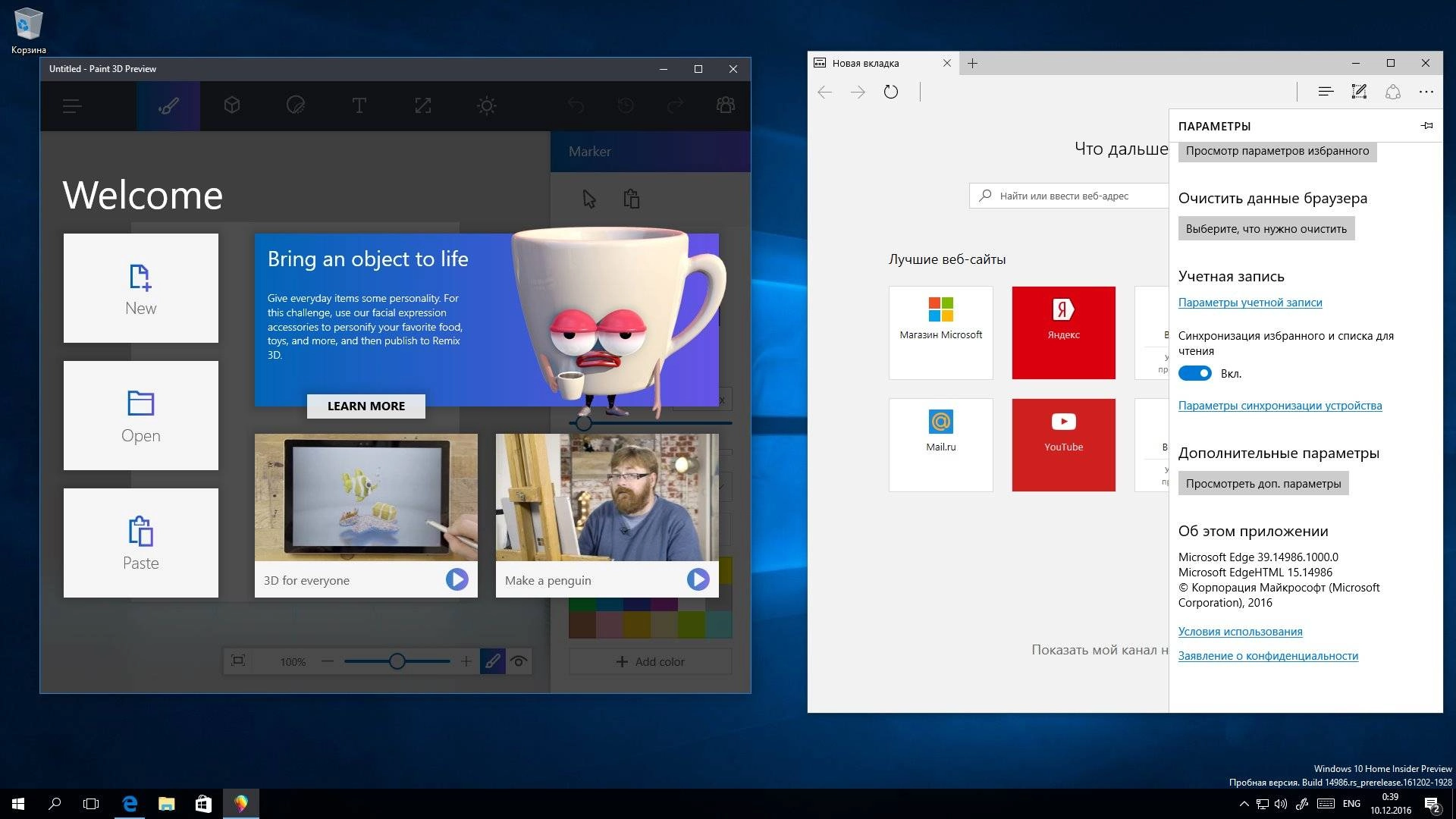Click the Paste tile on Welcome screen
Viewport: 1456px width, 819px height.
click(141, 543)
